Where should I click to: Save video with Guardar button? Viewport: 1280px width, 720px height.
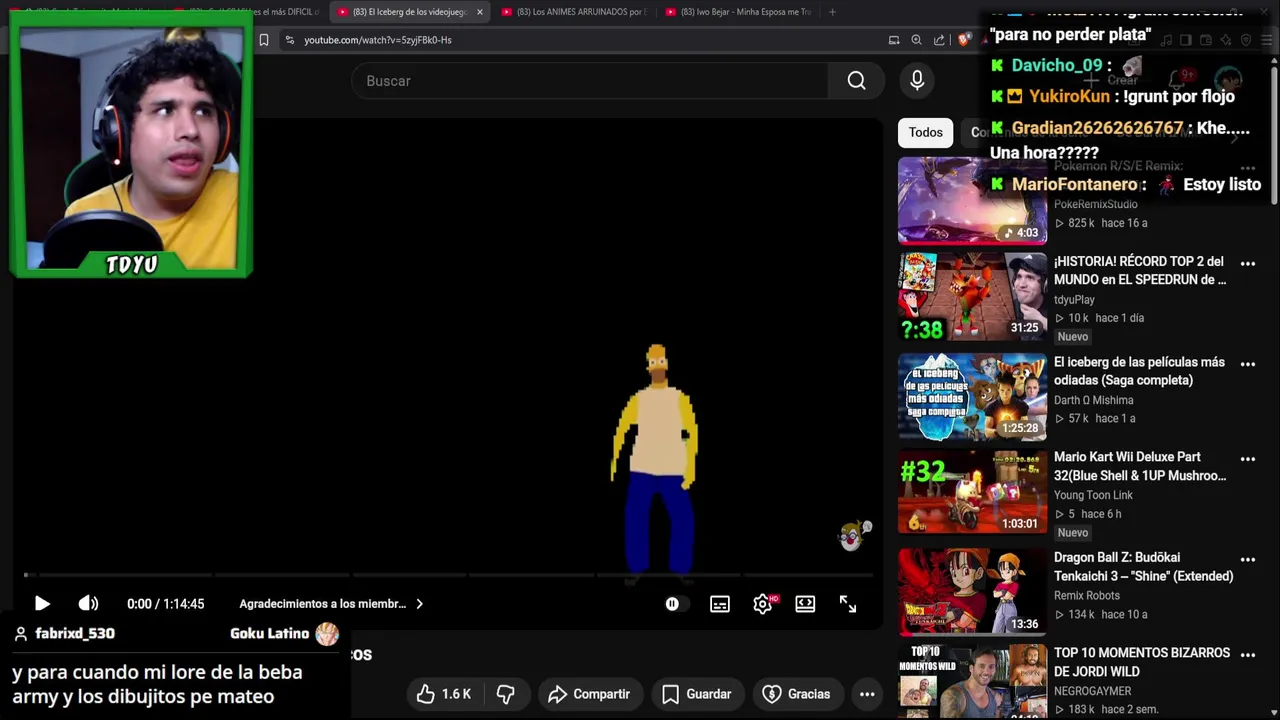(697, 694)
